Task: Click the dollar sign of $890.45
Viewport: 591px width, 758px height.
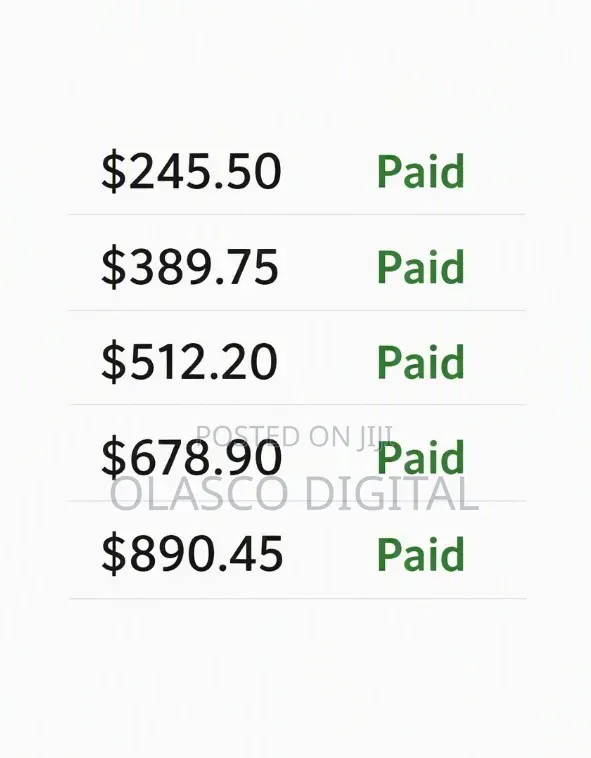Action: 113,554
